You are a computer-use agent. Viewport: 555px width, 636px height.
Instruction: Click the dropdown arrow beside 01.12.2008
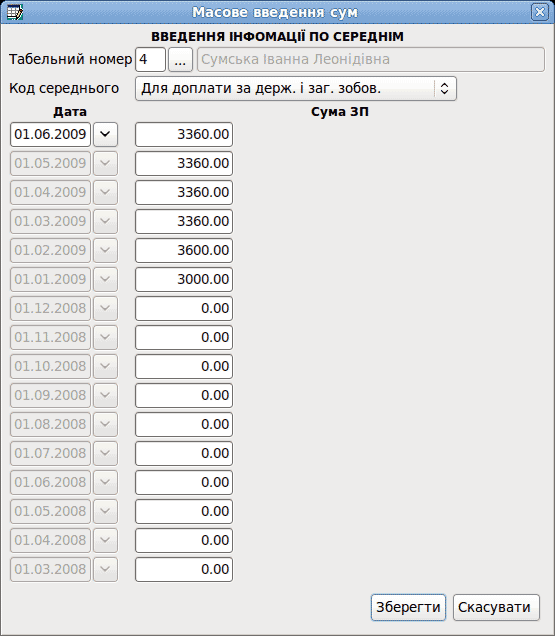(105, 308)
